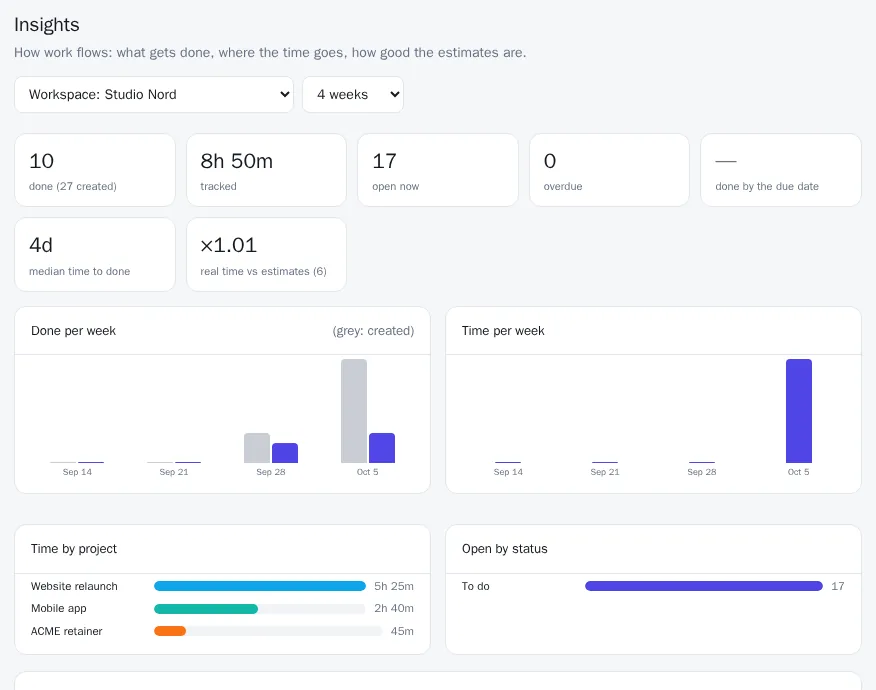Click the blue done bar for Sep 28
The image size is (876, 690).
click(285, 453)
